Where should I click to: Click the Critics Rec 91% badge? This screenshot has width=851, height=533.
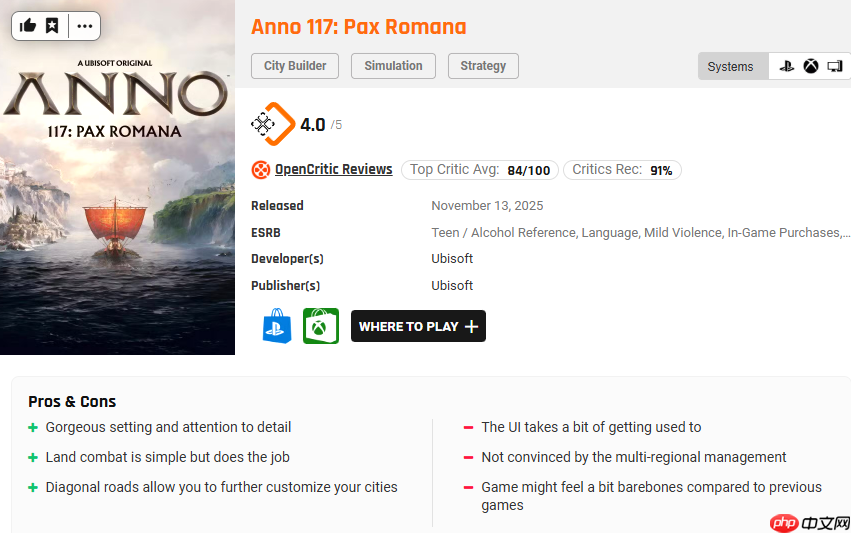[622, 170]
